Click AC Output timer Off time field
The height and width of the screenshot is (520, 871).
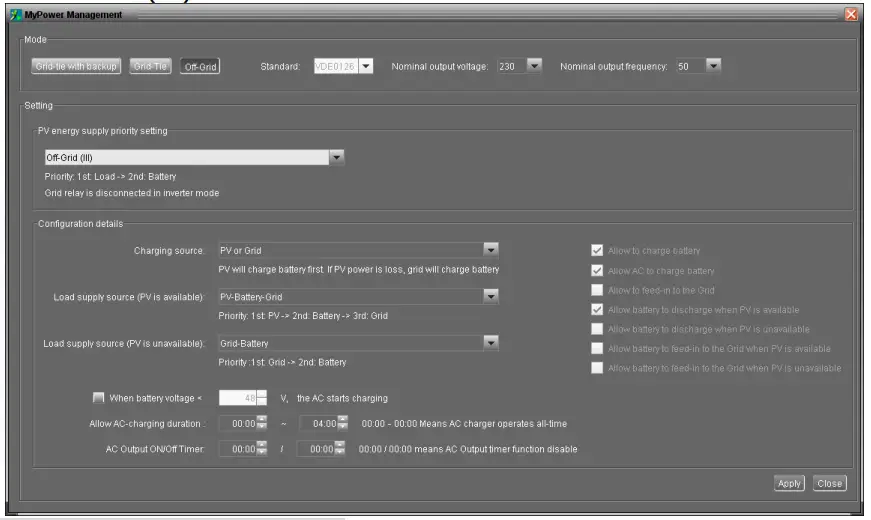point(316,449)
